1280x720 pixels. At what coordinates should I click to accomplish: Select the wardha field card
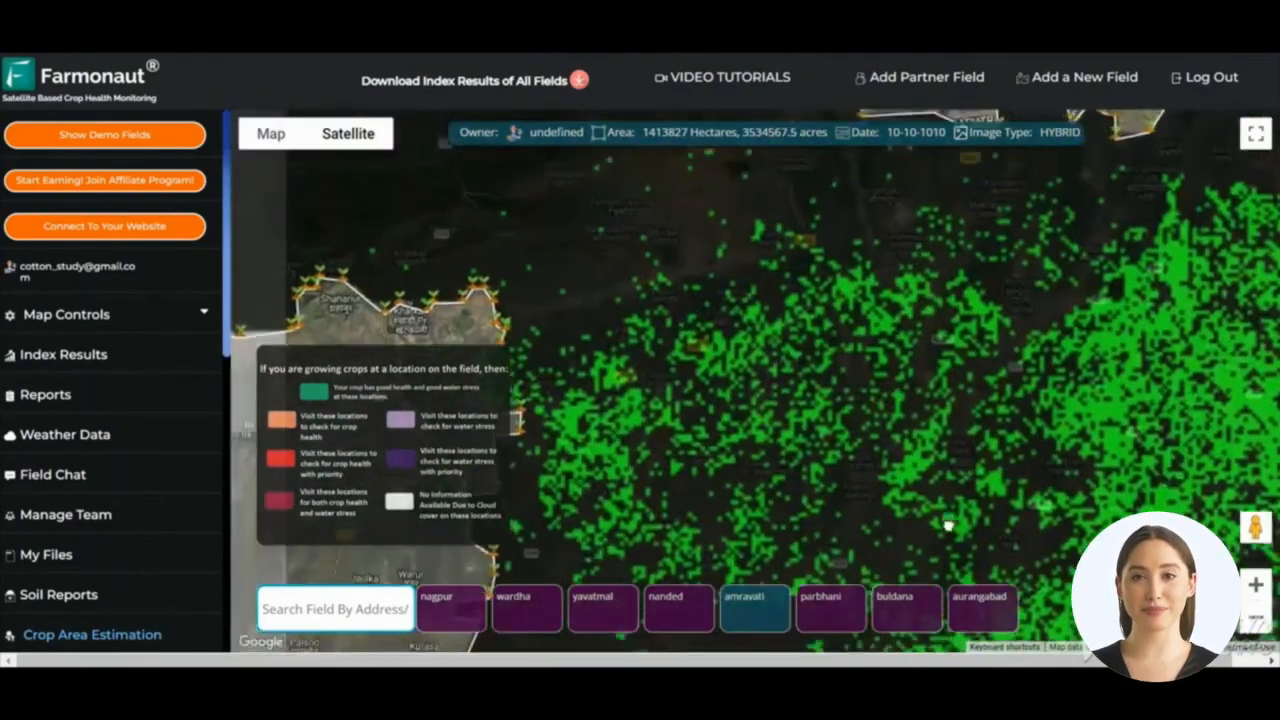[x=527, y=608]
